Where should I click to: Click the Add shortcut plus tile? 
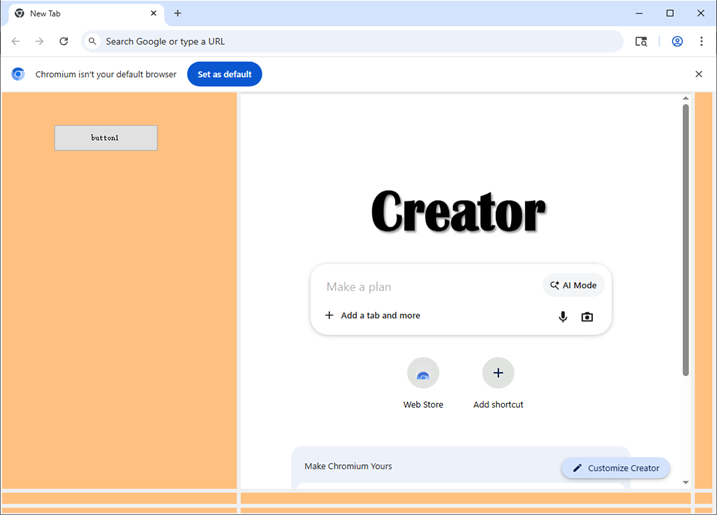click(x=498, y=383)
